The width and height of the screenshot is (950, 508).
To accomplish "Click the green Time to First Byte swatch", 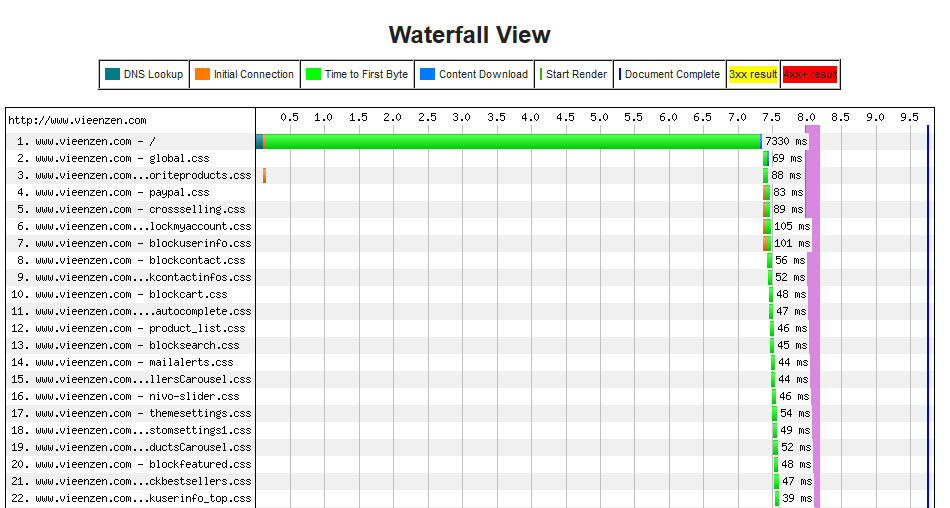I will [x=313, y=74].
